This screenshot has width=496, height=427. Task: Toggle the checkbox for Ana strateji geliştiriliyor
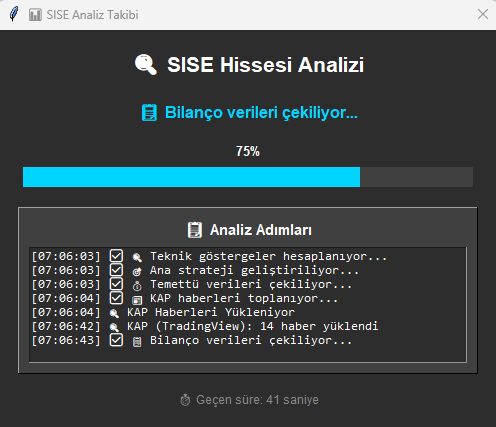tap(116, 270)
